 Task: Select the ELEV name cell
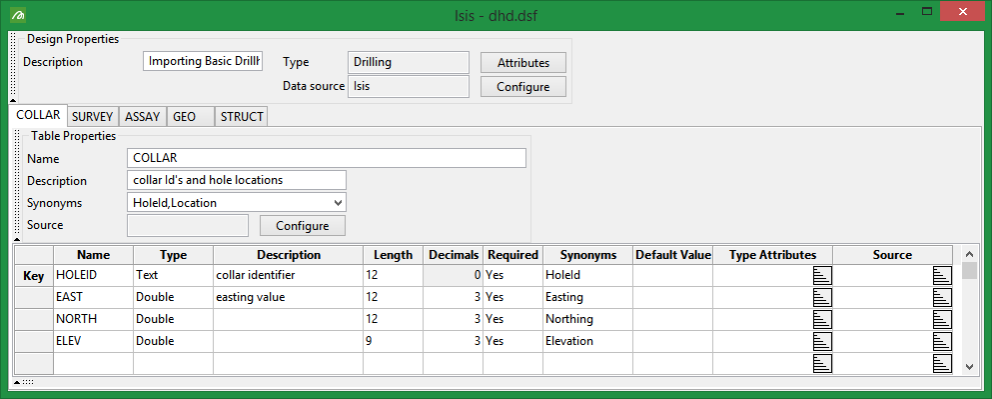point(94,341)
